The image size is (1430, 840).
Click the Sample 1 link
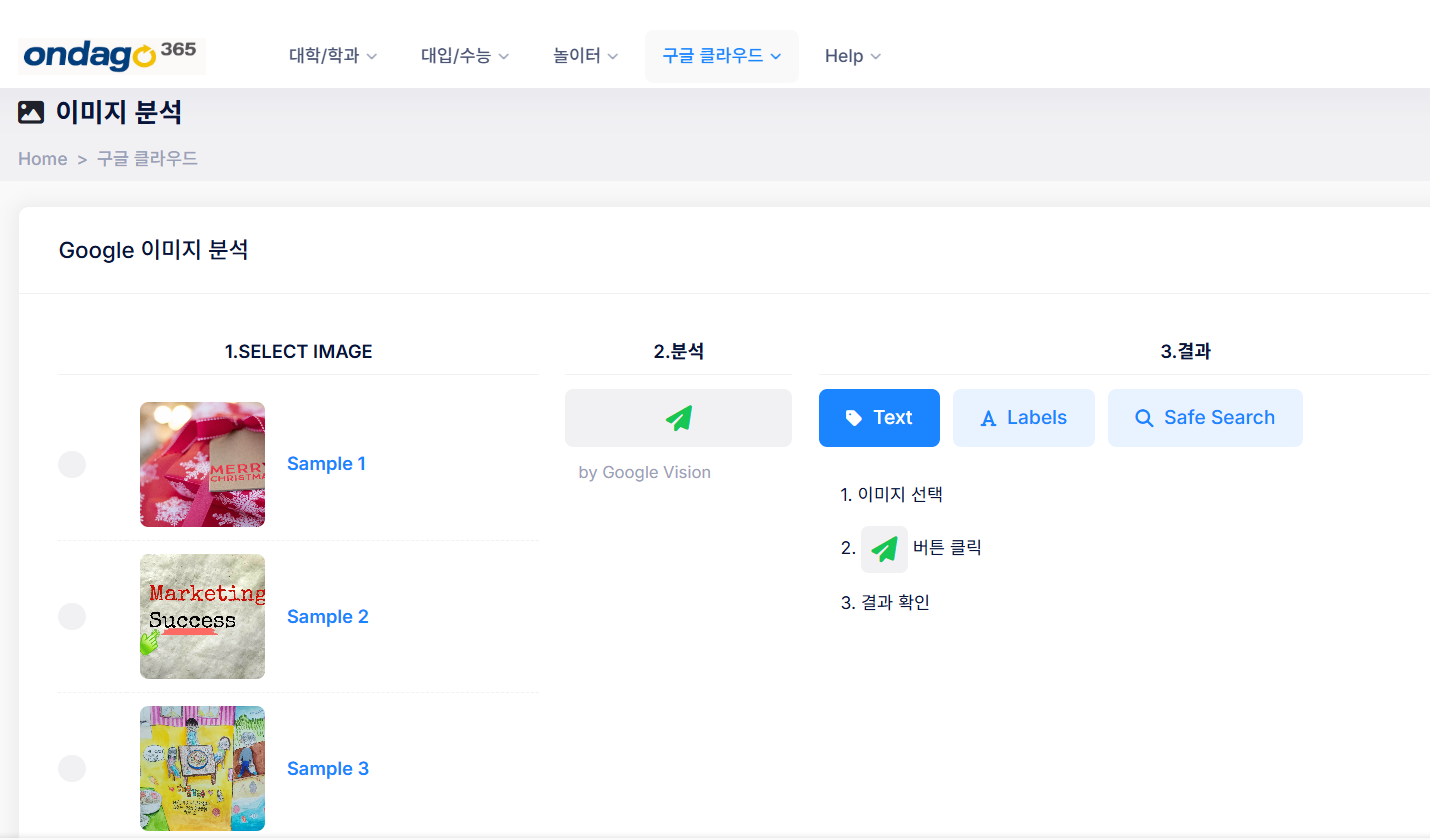[x=327, y=464]
